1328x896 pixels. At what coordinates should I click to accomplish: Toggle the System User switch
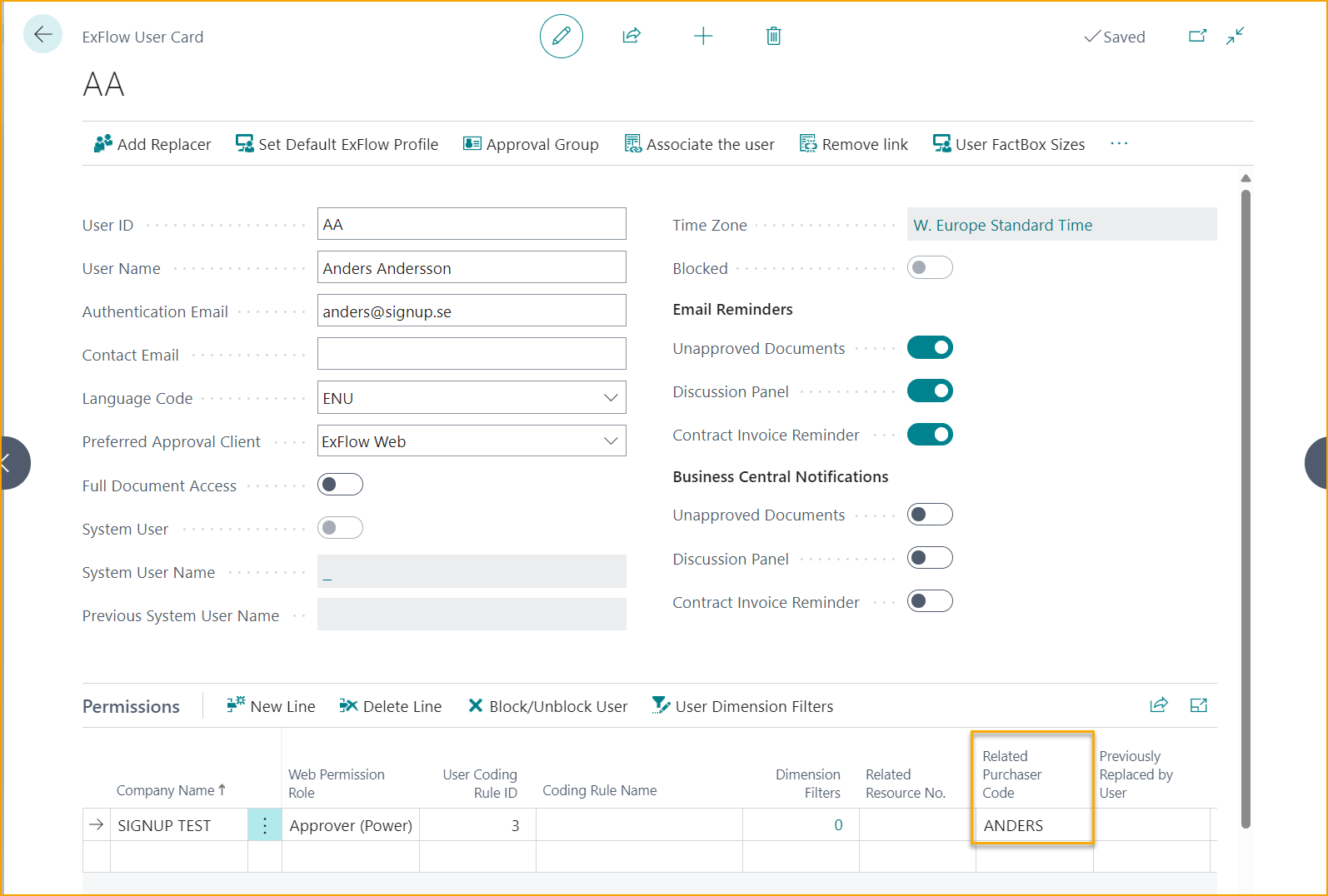(340, 528)
